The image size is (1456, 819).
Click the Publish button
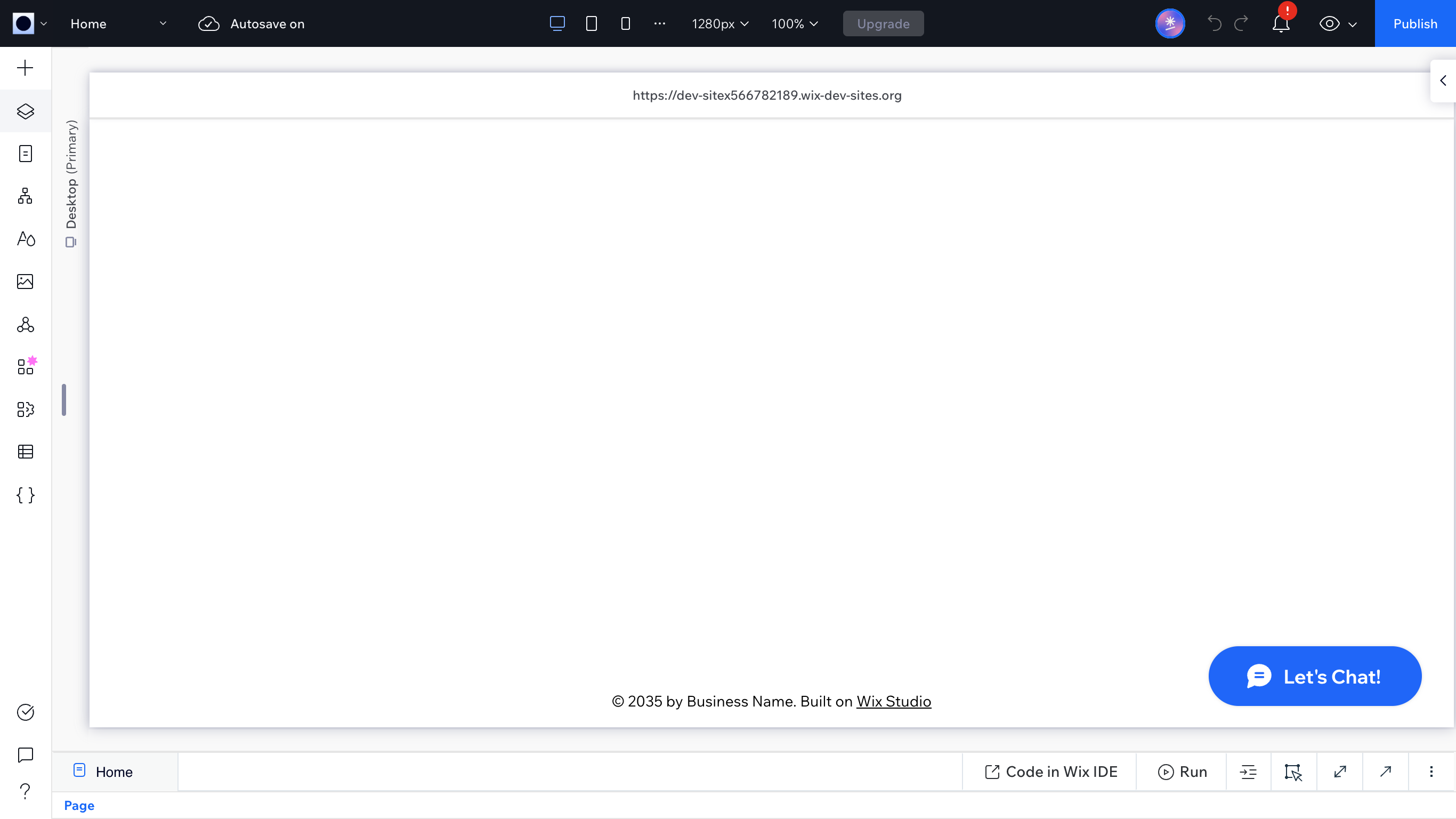click(x=1415, y=24)
